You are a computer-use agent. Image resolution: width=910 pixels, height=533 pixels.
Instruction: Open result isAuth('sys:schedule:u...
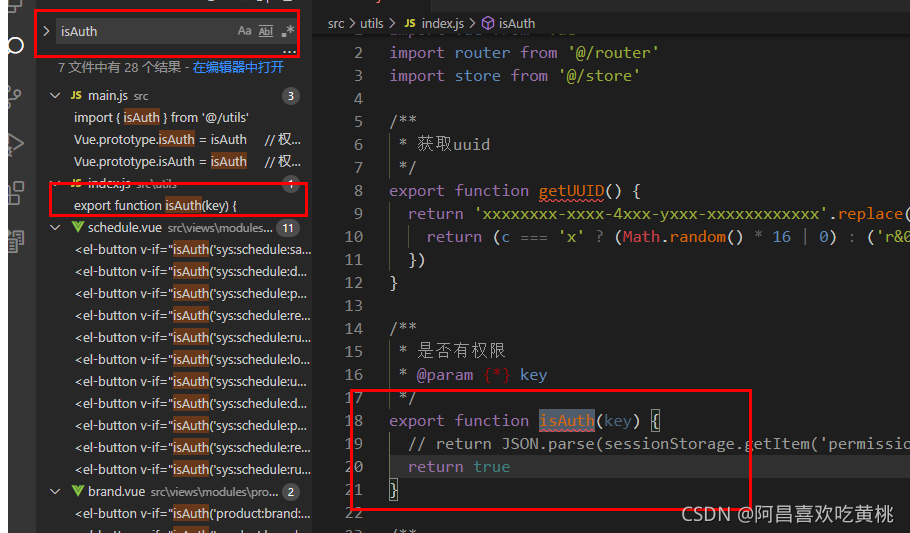pos(192,382)
